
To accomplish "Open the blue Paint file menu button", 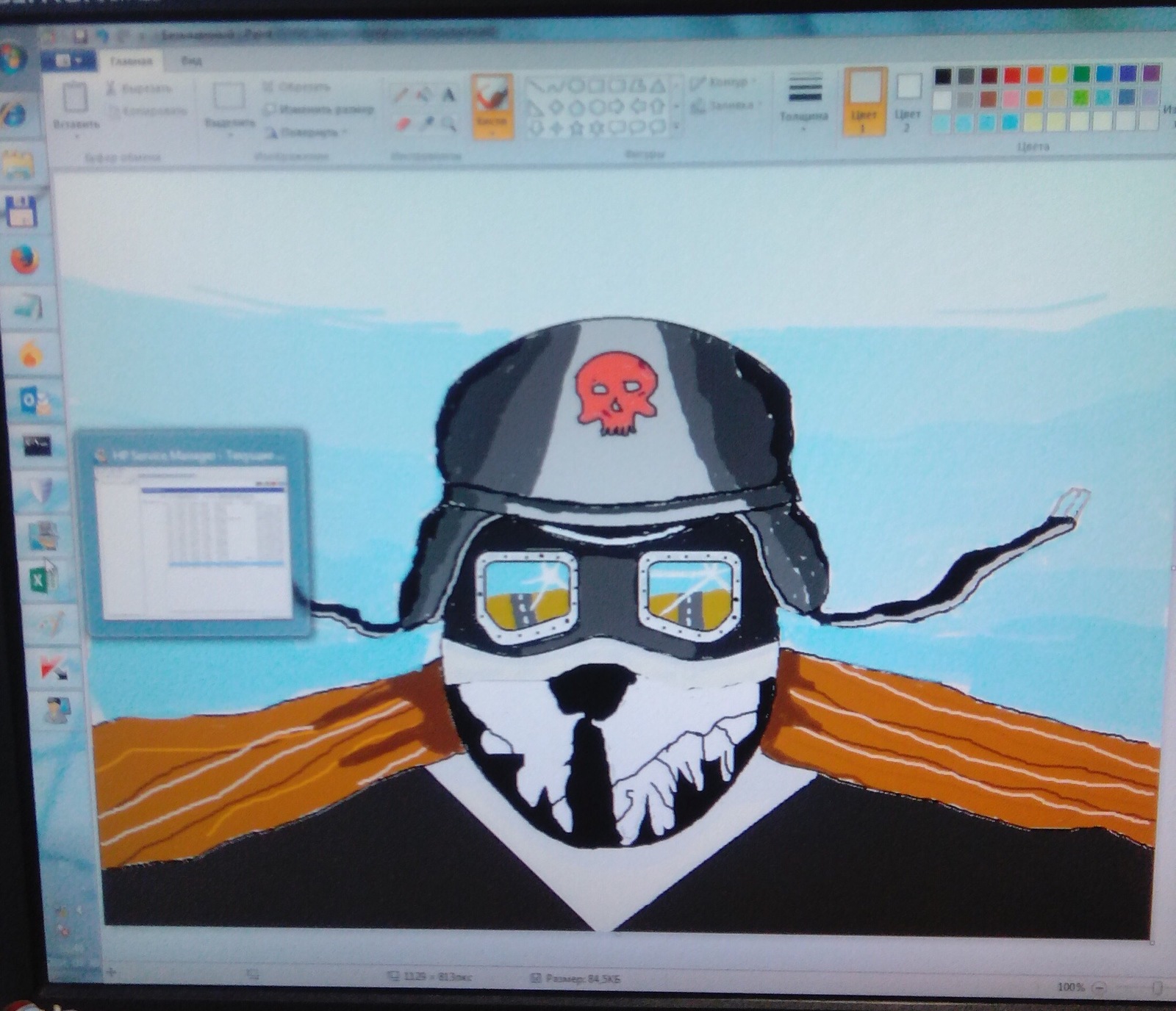I will coord(68,60).
